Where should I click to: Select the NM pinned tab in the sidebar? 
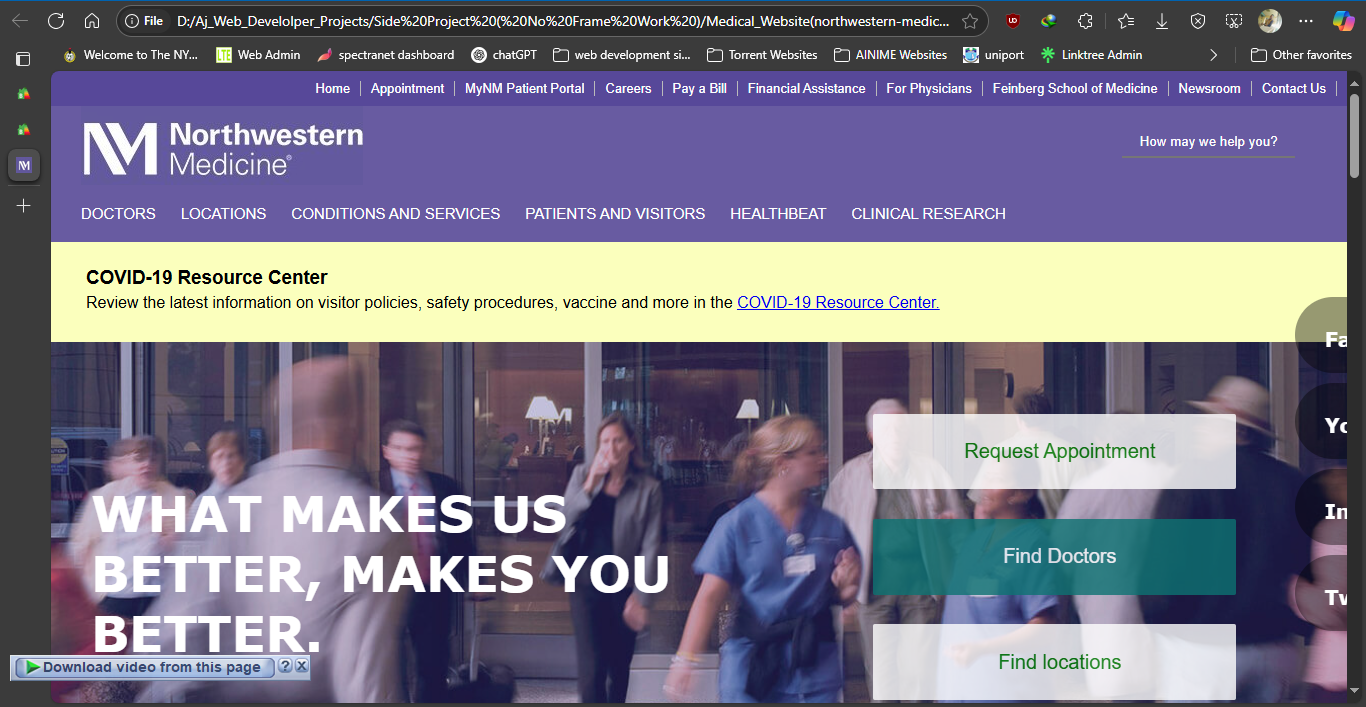(23, 165)
